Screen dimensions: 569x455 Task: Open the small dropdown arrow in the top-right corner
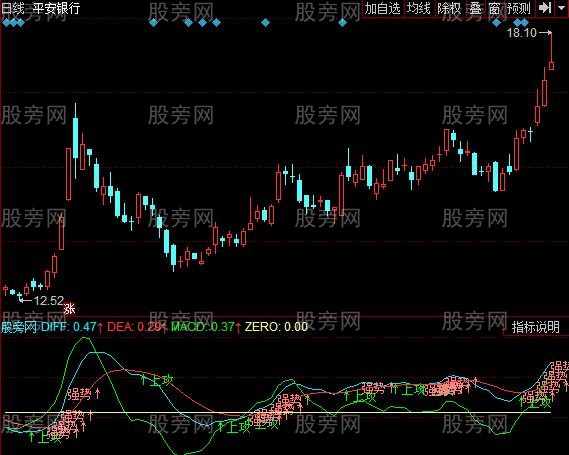pyautogui.click(x=561, y=8)
